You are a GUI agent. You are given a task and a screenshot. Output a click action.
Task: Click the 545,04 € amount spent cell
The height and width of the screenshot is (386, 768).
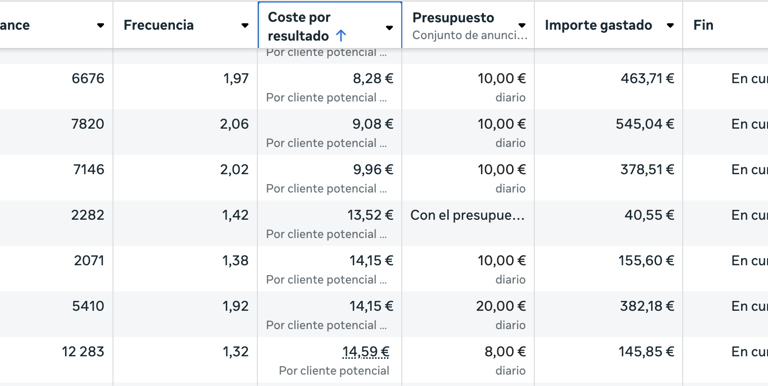645,124
